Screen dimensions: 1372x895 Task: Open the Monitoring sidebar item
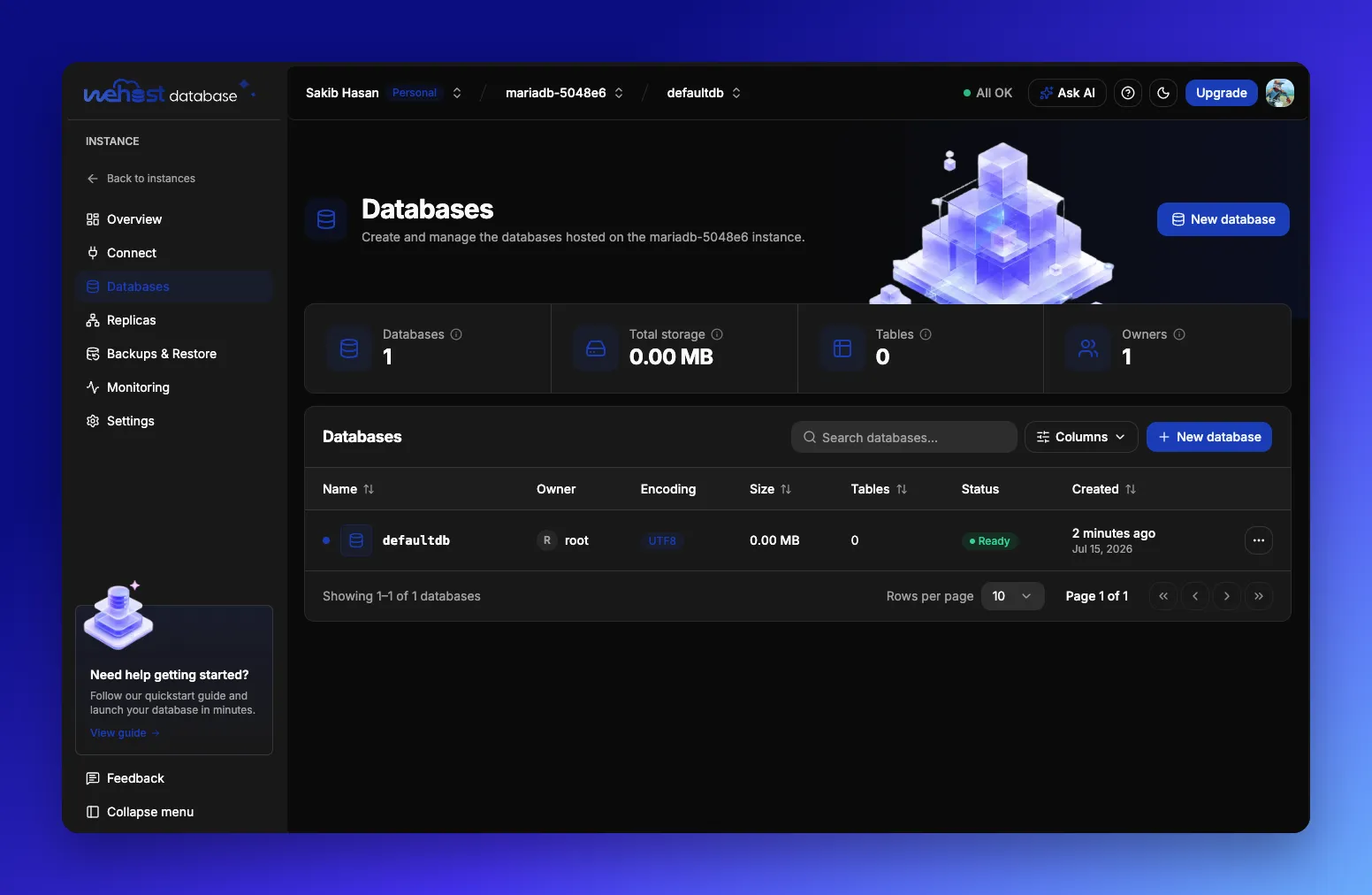point(174,387)
